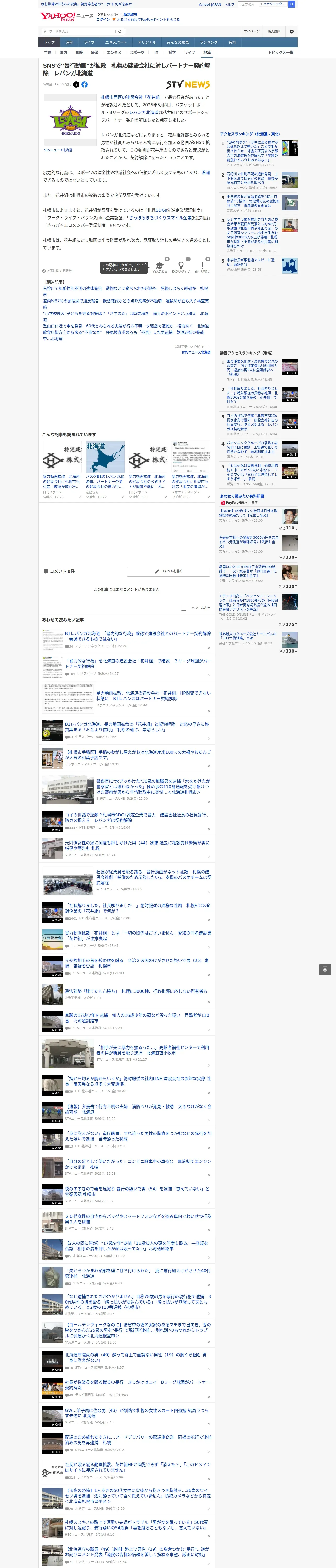Screen dimensions: 336x1568
Task: Open トピックス一覧 link
Action: [281, 52]
